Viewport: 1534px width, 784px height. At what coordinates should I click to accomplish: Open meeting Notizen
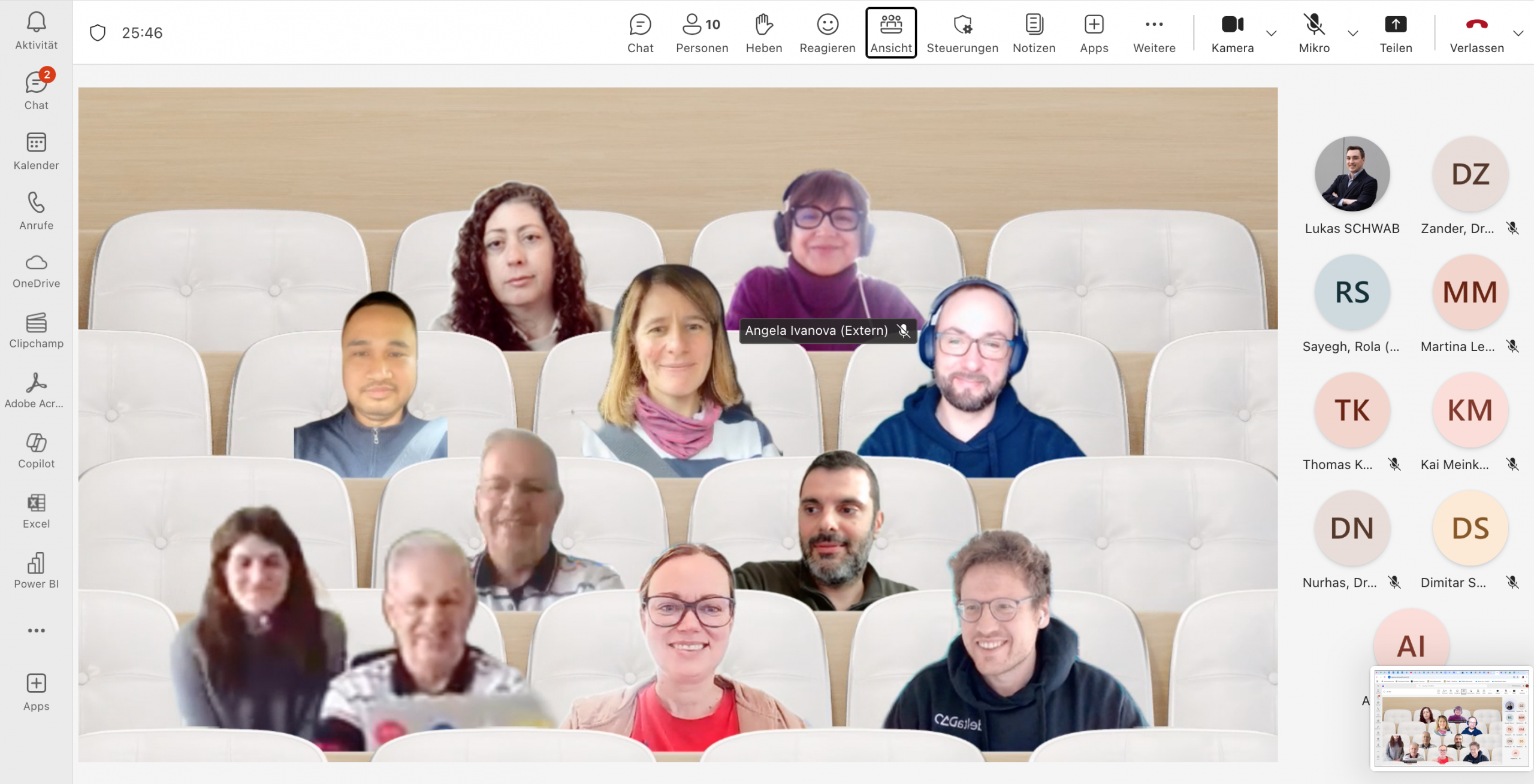pos(1034,33)
